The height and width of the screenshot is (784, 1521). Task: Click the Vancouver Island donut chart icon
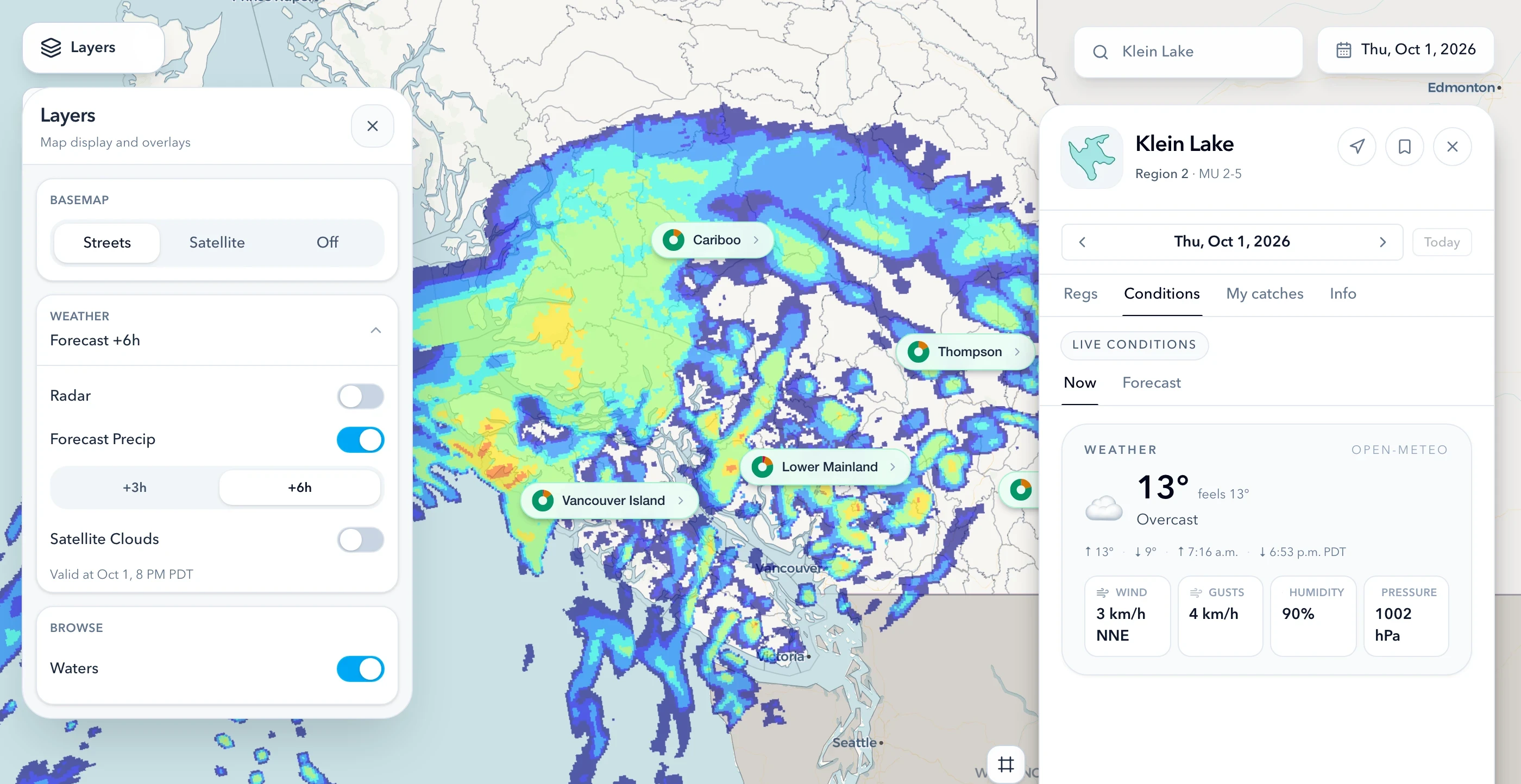(x=543, y=501)
